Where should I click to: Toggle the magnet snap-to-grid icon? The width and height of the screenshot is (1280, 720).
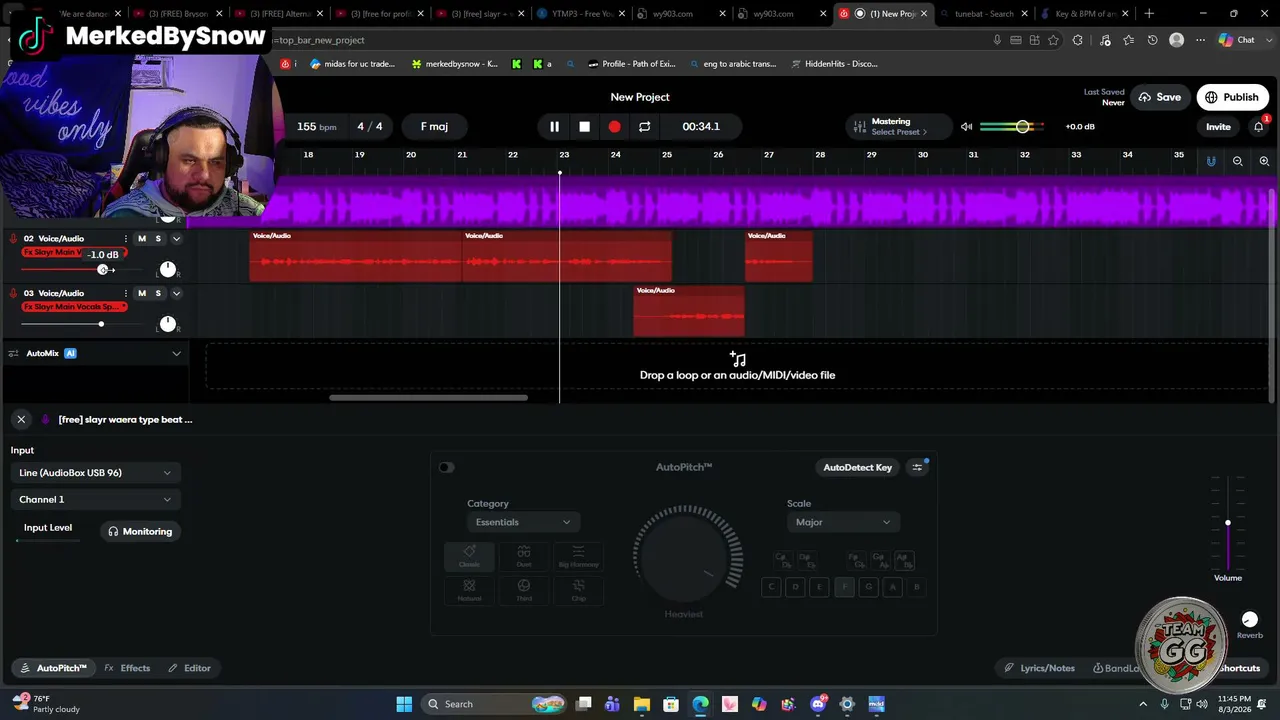pos(1211,161)
